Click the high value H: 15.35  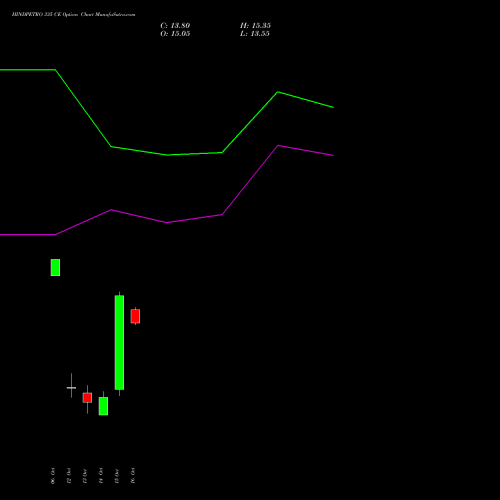255,26
